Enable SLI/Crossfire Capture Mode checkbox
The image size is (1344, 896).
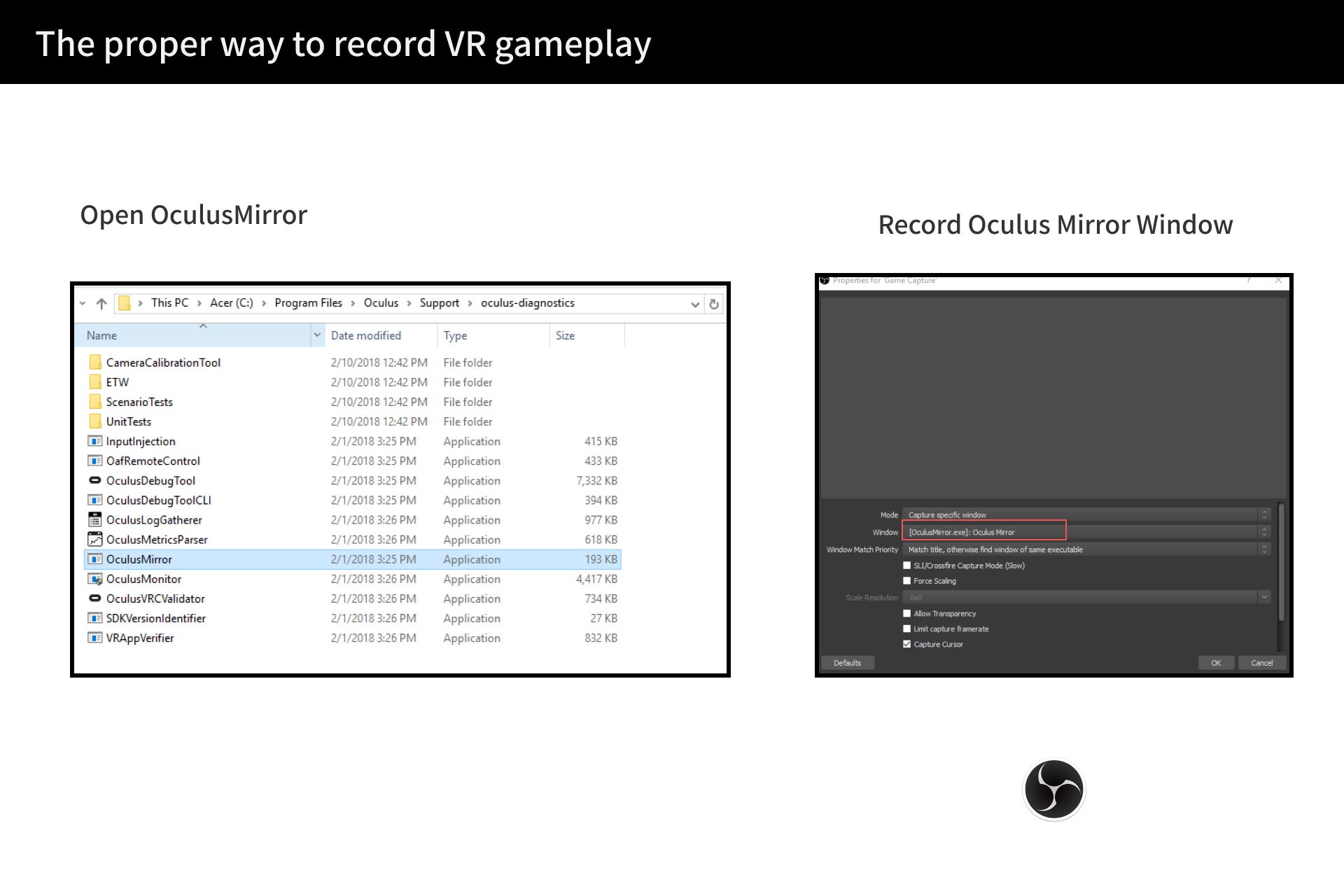[907, 566]
